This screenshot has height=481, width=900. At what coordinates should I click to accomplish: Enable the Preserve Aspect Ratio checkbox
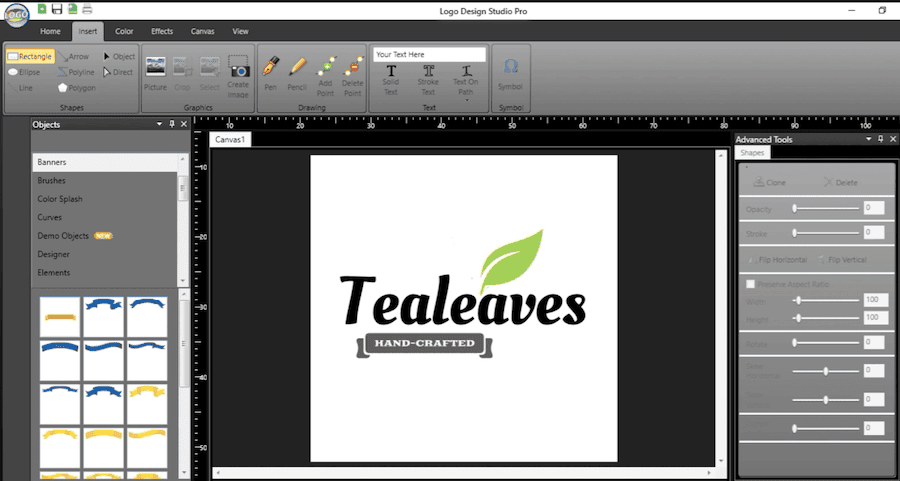[x=751, y=285]
